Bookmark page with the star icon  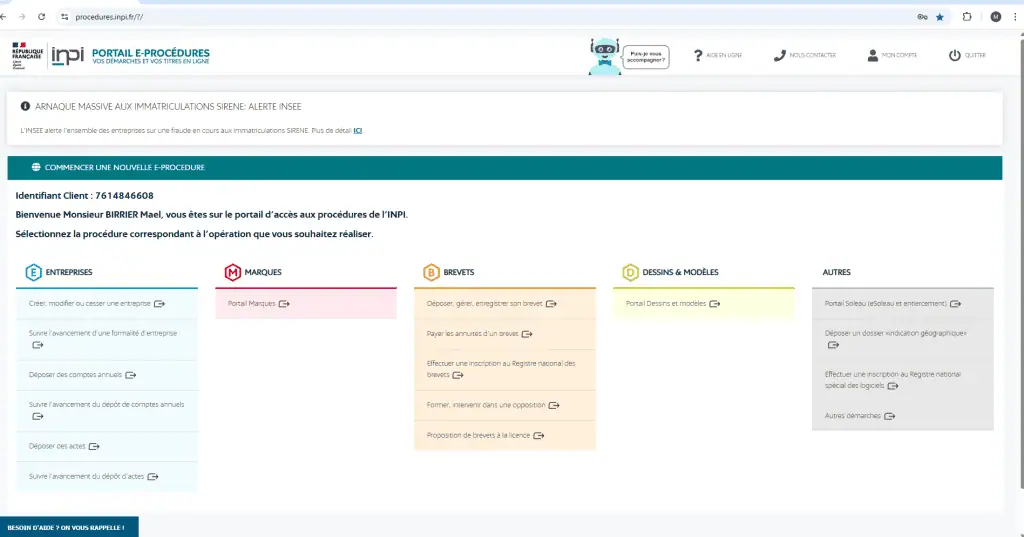[x=939, y=17]
